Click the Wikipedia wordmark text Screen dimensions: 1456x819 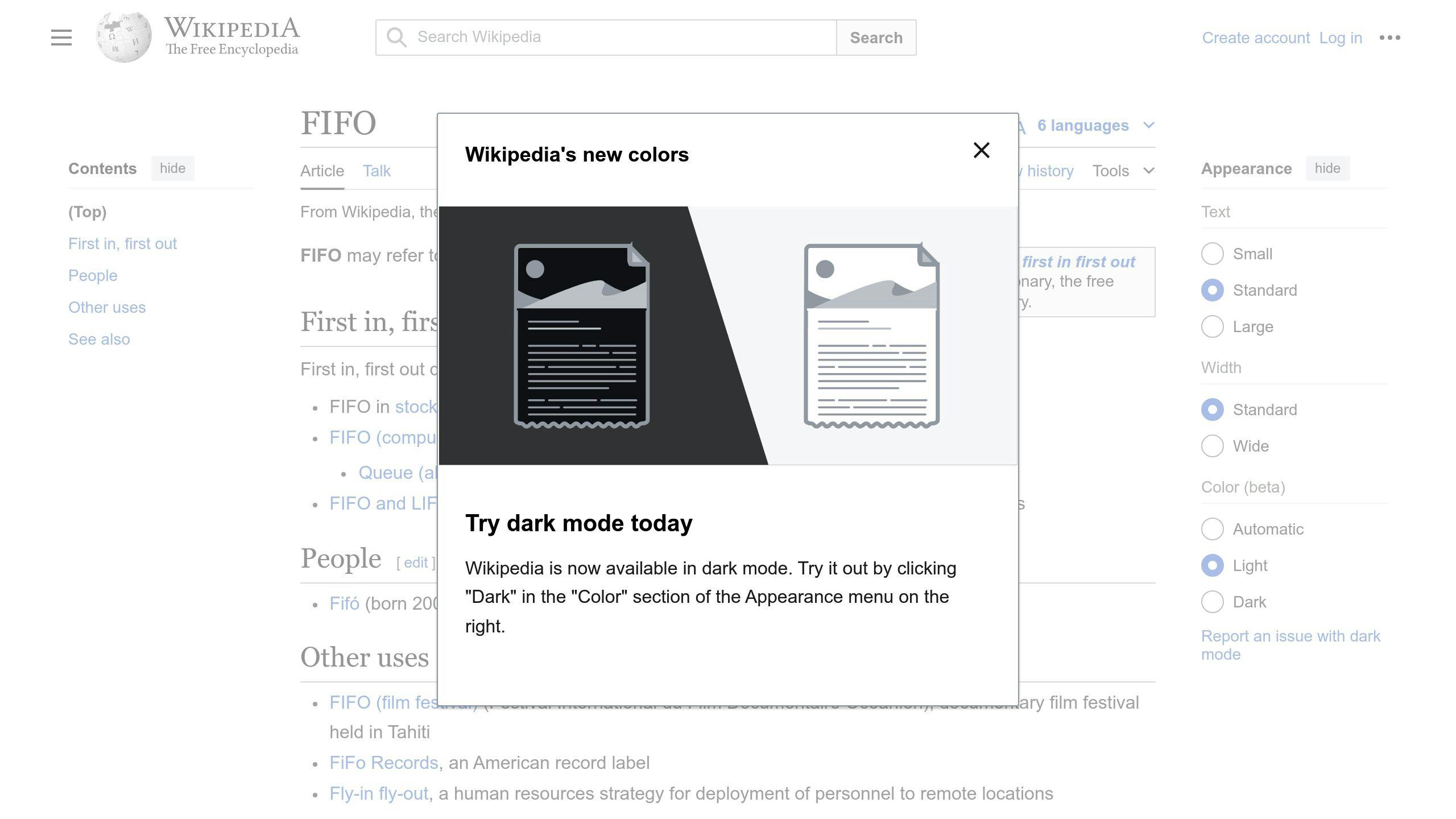[x=231, y=28]
